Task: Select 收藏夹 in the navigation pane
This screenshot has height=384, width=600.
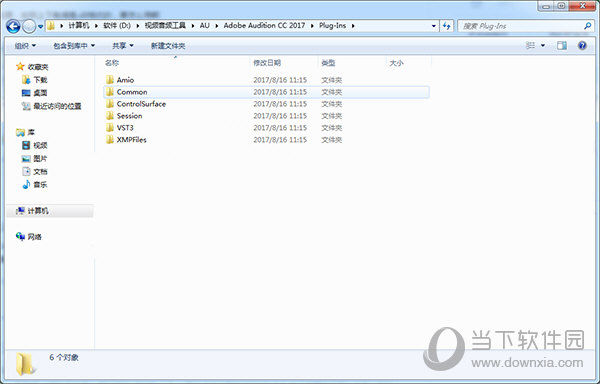Action: pos(38,67)
